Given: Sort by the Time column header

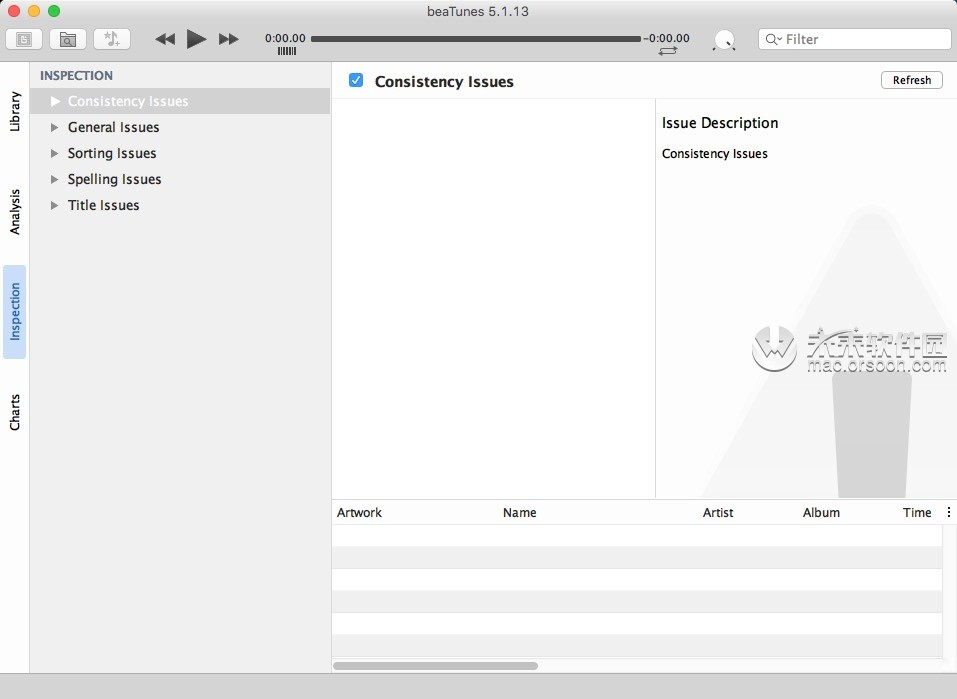Looking at the screenshot, I should 917,513.
